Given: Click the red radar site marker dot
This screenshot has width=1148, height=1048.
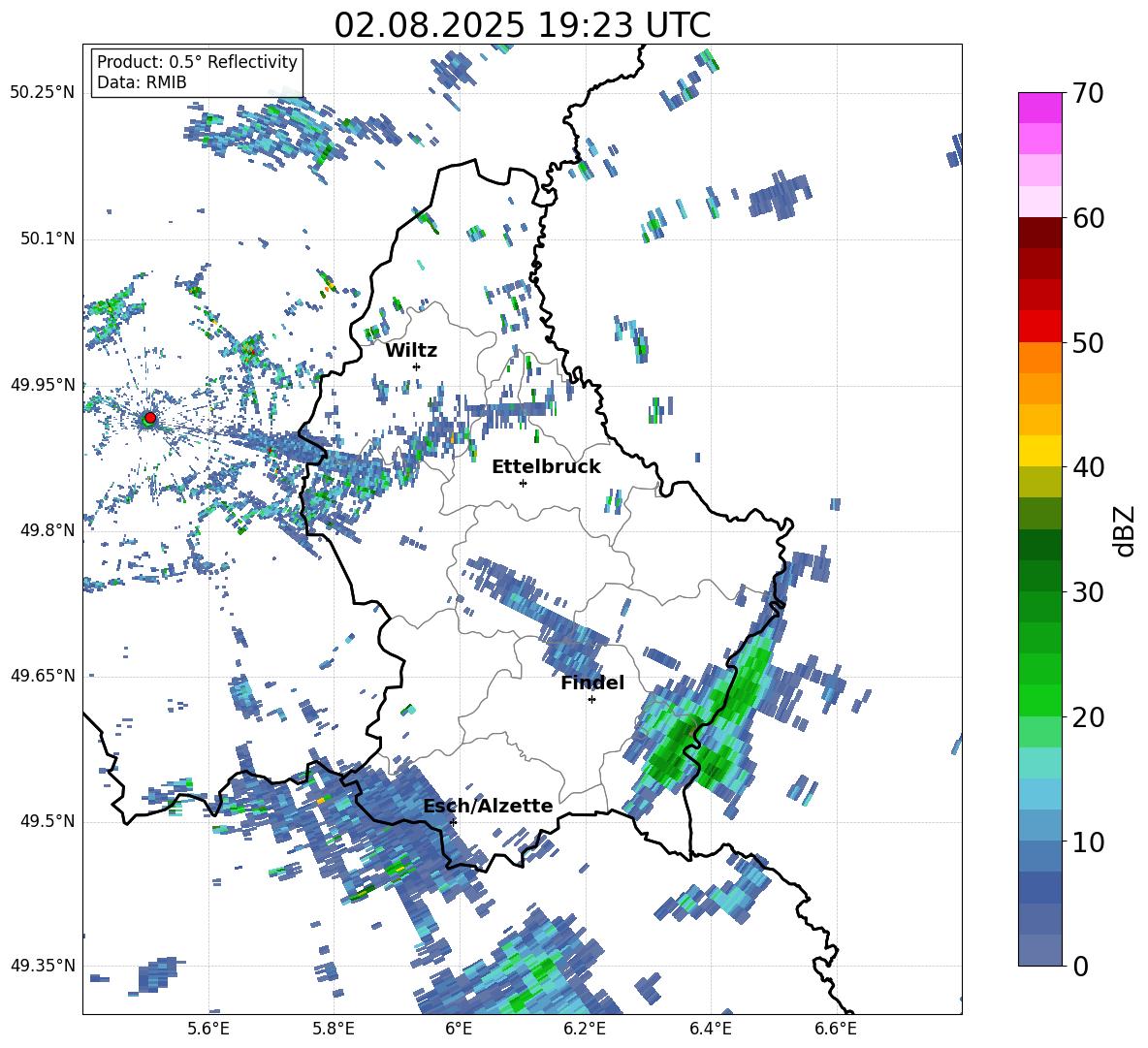Looking at the screenshot, I should point(150,417).
